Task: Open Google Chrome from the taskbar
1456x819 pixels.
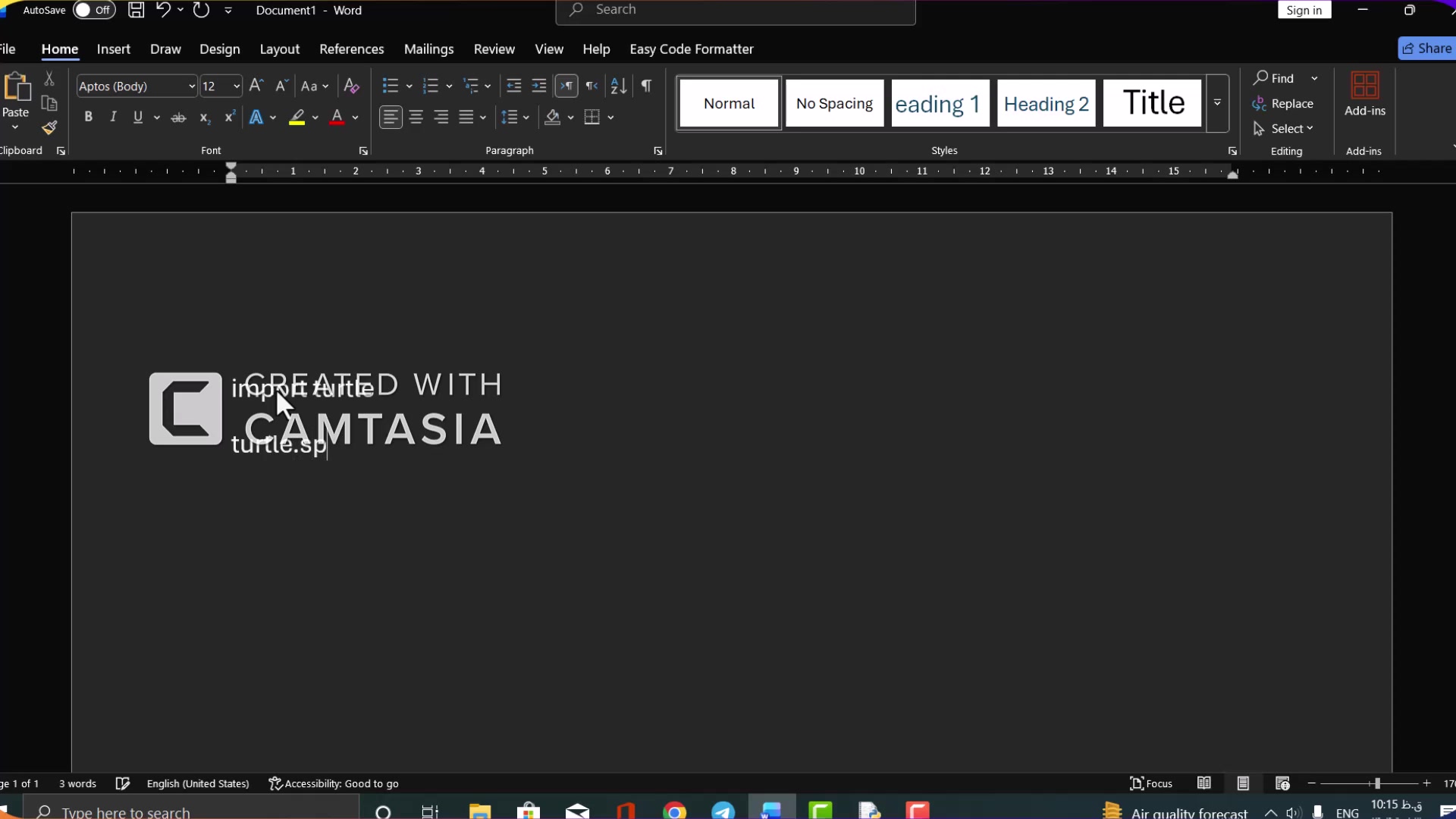Action: (674, 811)
